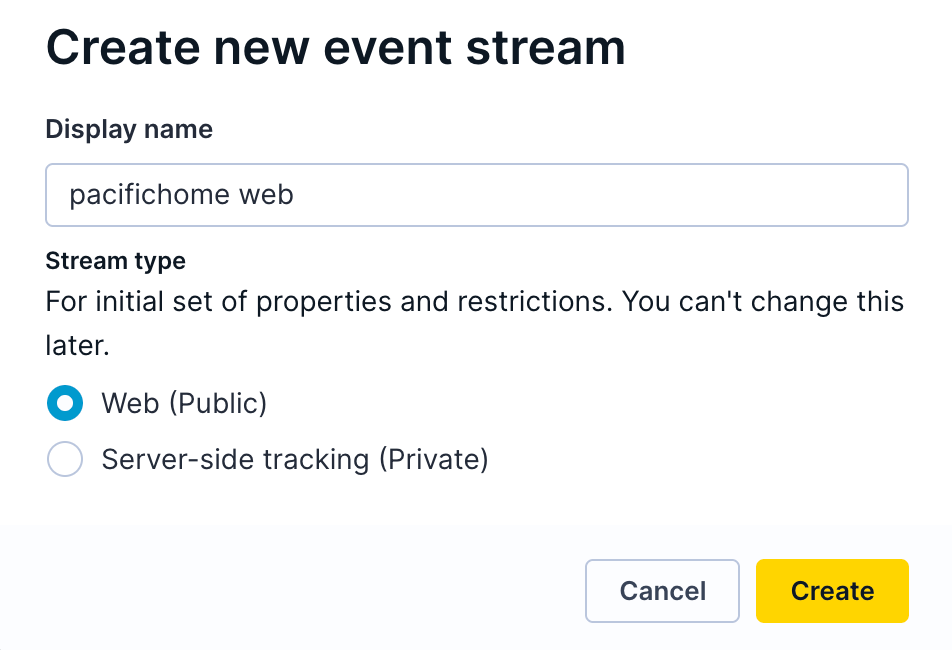Choose the Server-side tracking (Private) radio button

coord(65,459)
